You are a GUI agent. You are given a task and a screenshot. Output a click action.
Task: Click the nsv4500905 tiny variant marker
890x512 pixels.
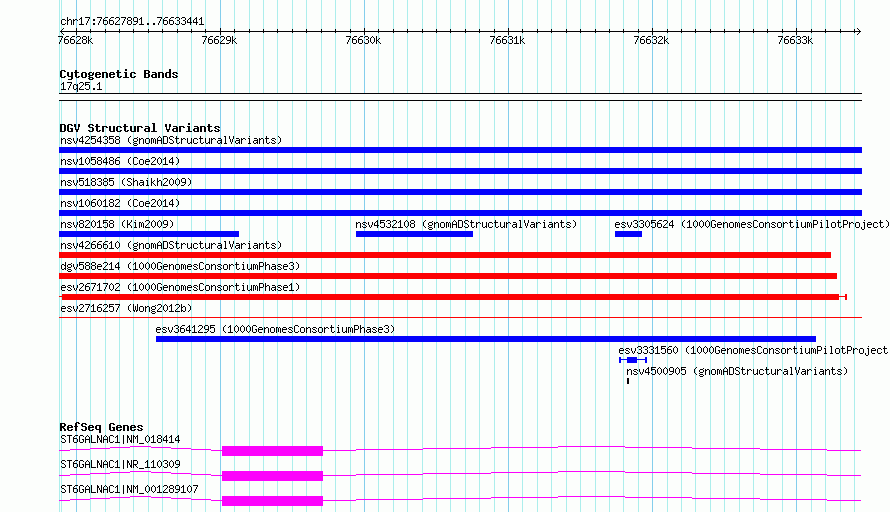628,381
